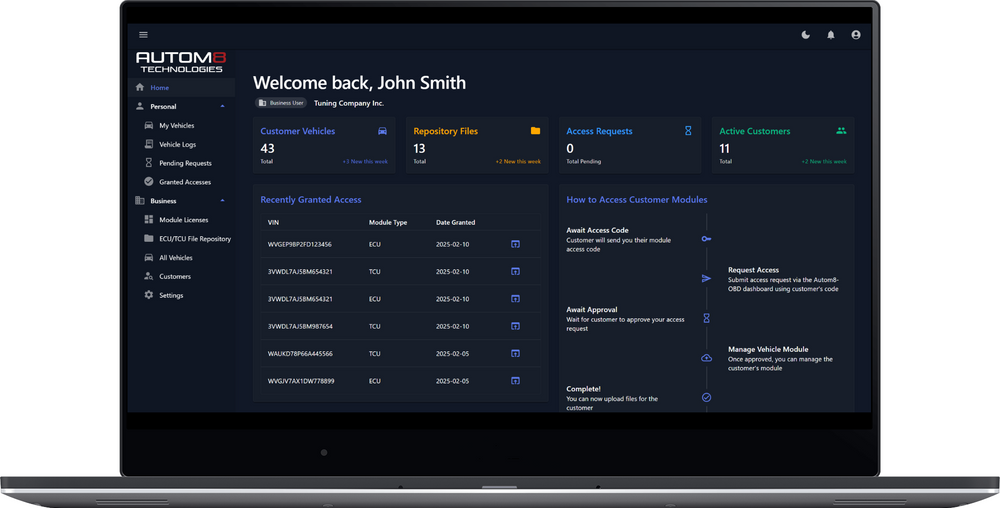Go to Home in sidebar
The width and height of the screenshot is (1000, 508).
point(159,88)
